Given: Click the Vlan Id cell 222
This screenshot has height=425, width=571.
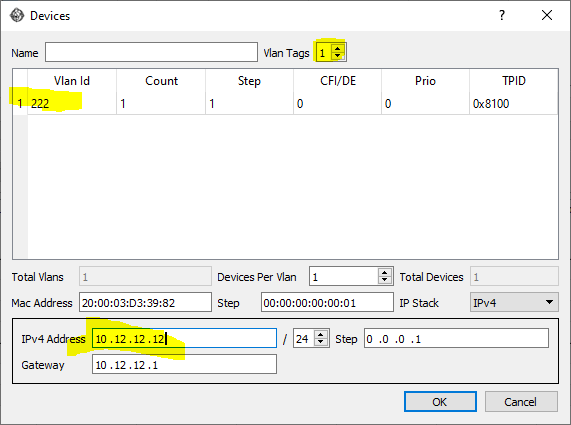Looking at the screenshot, I should click(72, 104).
